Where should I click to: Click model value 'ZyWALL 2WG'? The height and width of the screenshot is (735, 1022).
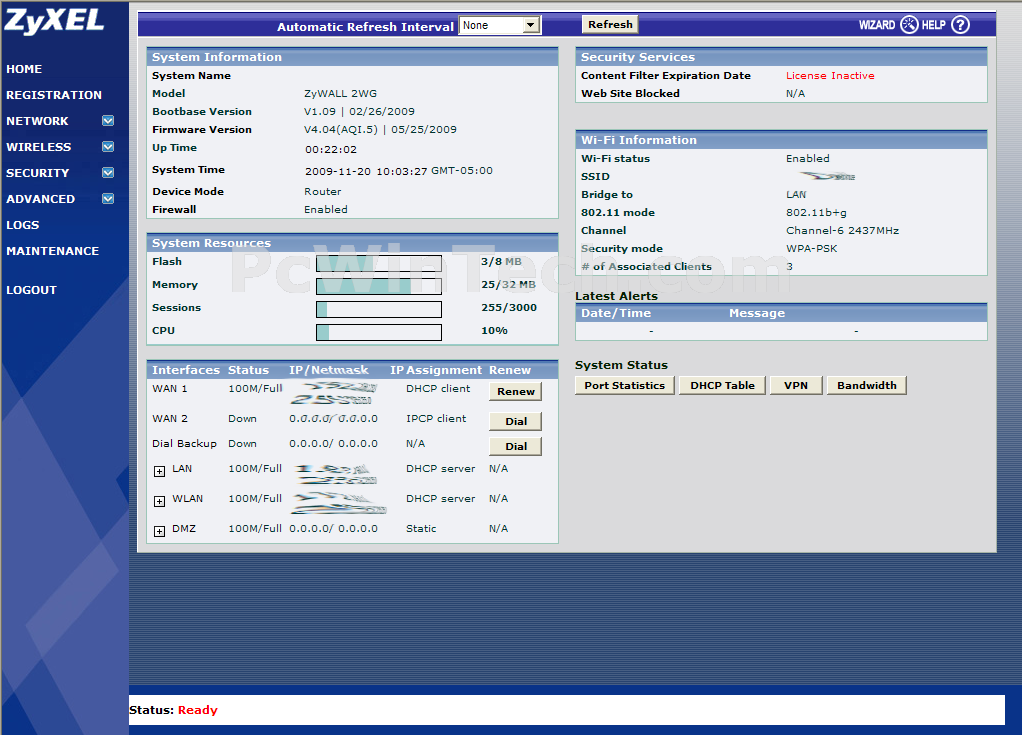[340, 94]
